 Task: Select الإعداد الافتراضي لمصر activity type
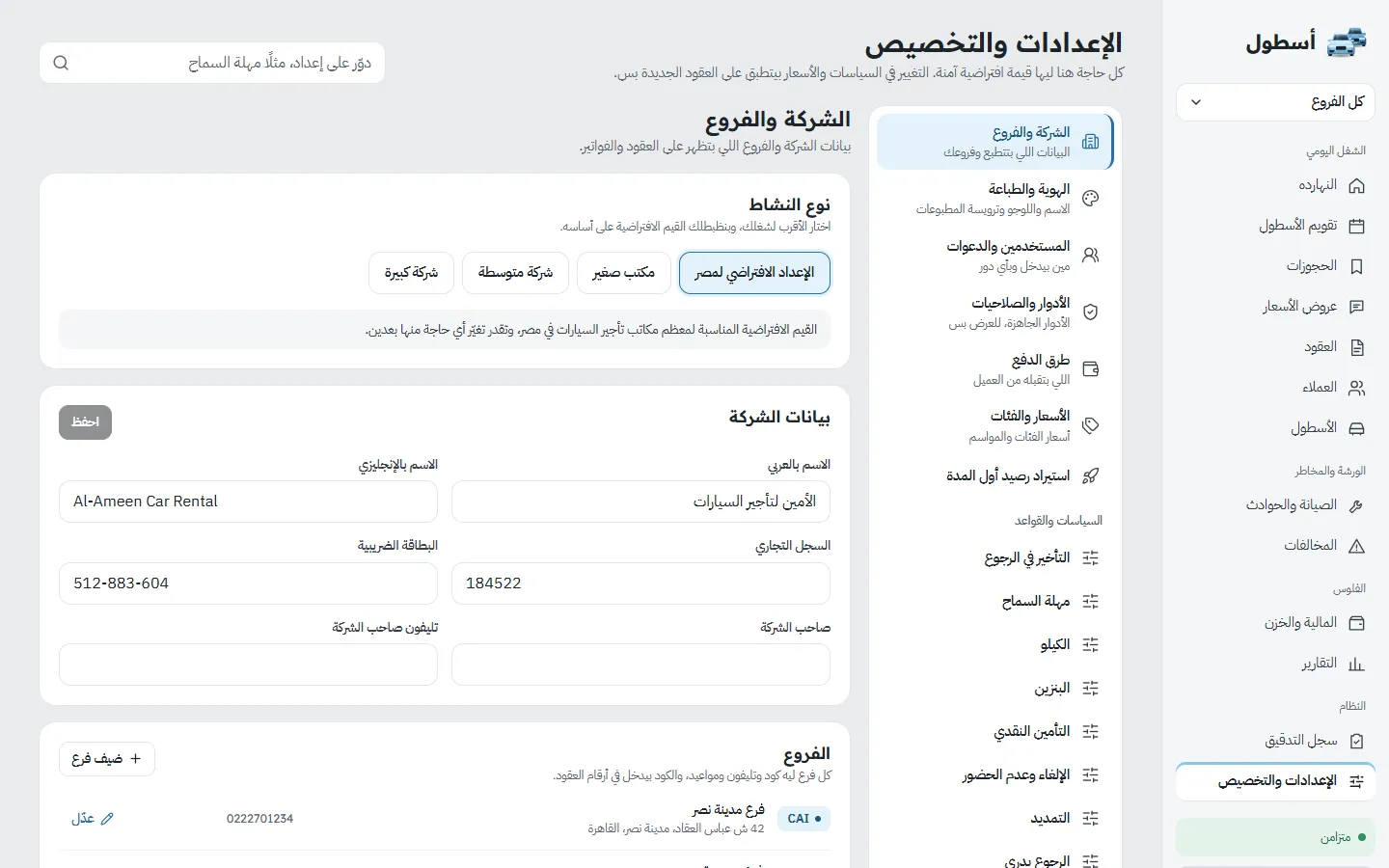(754, 273)
